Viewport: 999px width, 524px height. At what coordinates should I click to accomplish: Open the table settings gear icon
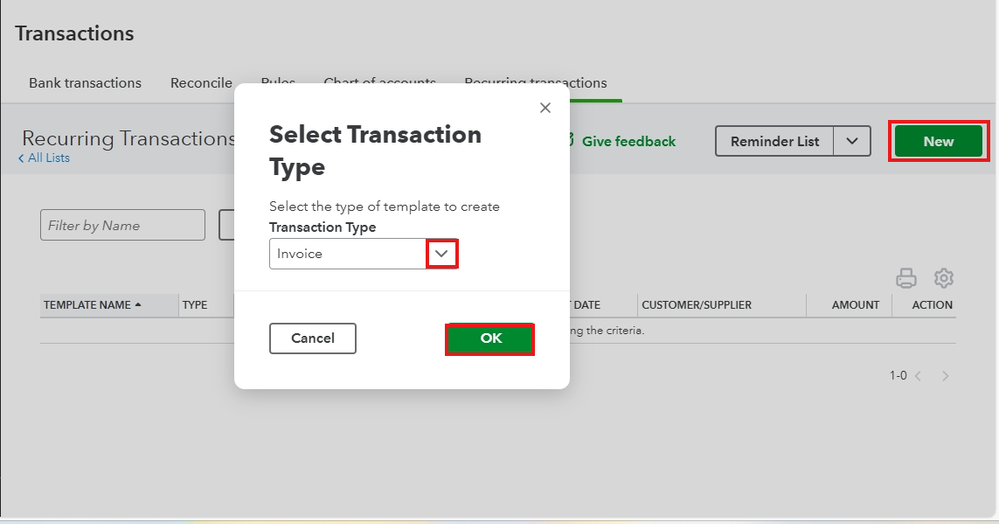pyautogui.click(x=943, y=278)
